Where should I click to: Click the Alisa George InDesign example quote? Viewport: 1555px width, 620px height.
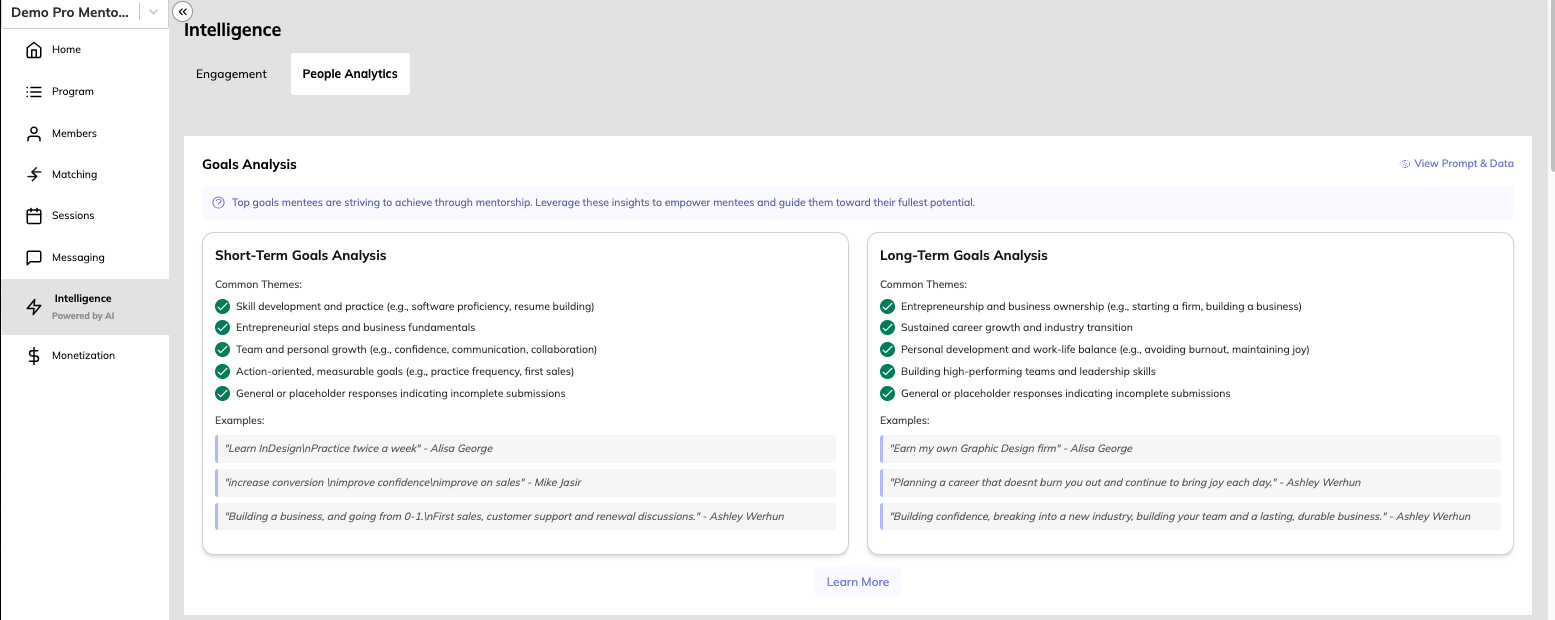pyautogui.click(x=525, y=449)
